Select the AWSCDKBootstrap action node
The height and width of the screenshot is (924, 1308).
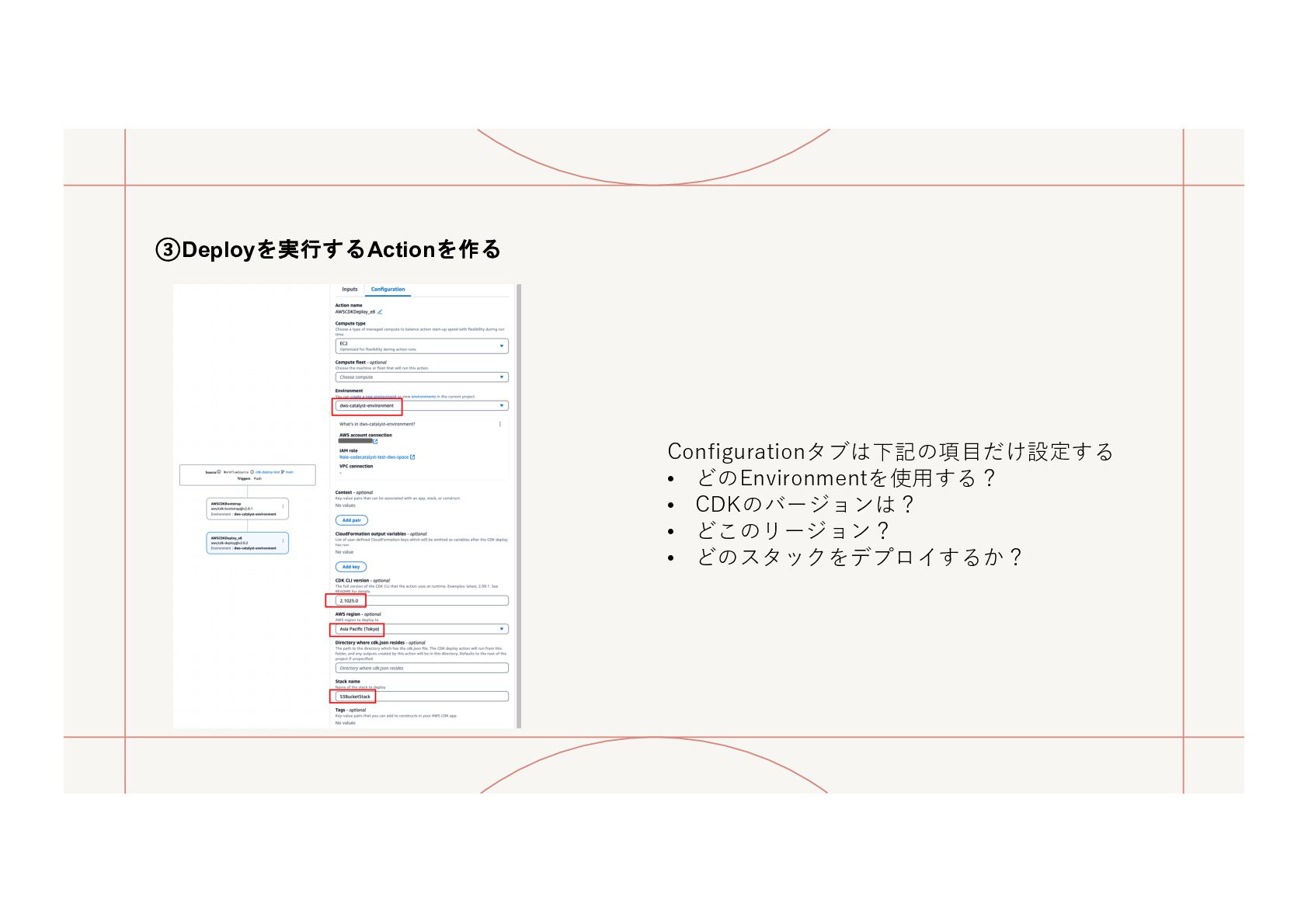247,509
